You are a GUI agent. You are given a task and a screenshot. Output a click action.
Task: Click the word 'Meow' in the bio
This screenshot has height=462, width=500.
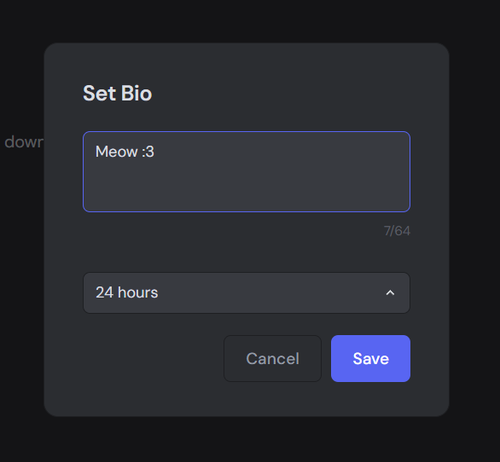[x=116, y=152]
